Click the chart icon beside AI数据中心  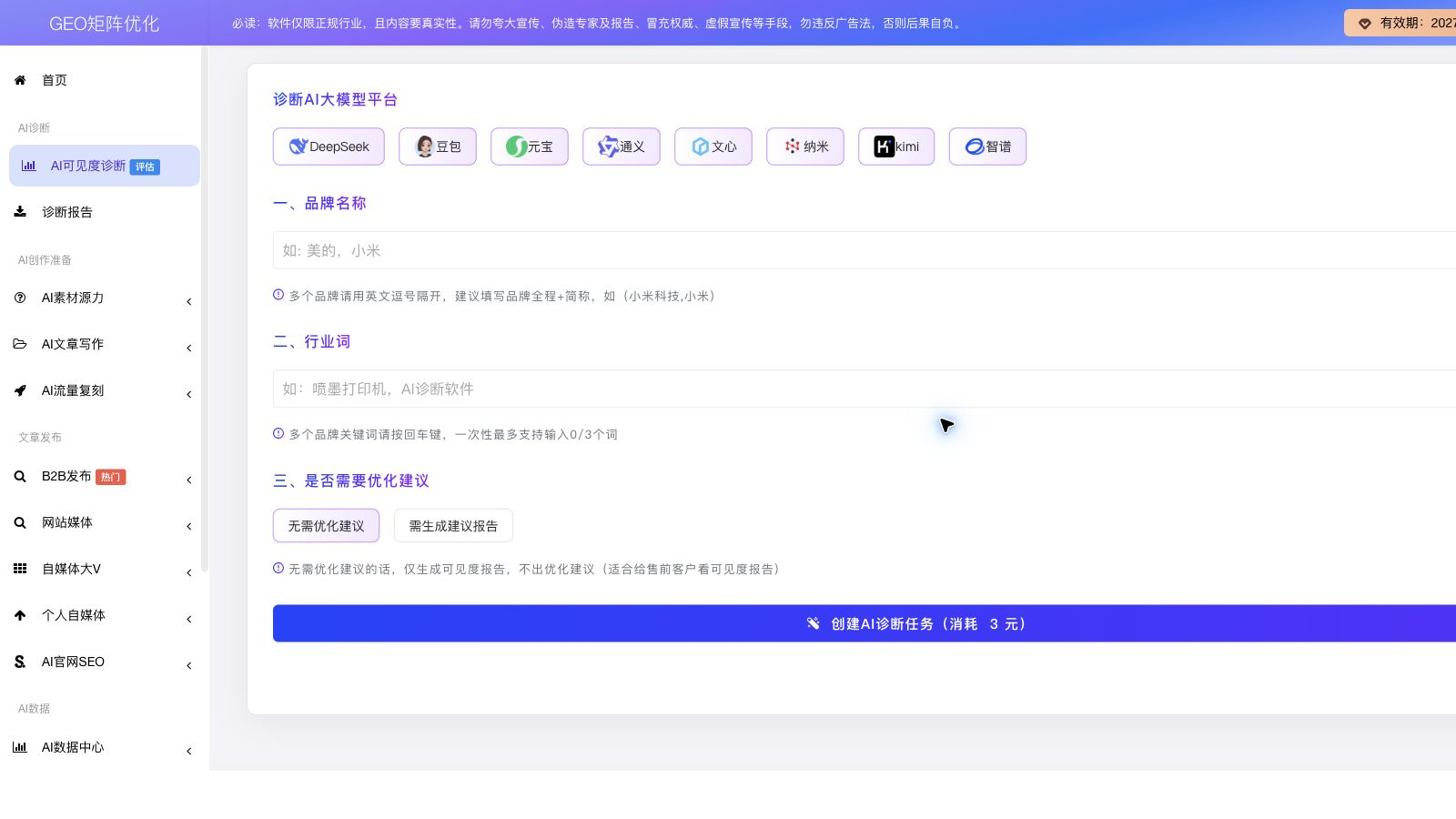point(20,747)
